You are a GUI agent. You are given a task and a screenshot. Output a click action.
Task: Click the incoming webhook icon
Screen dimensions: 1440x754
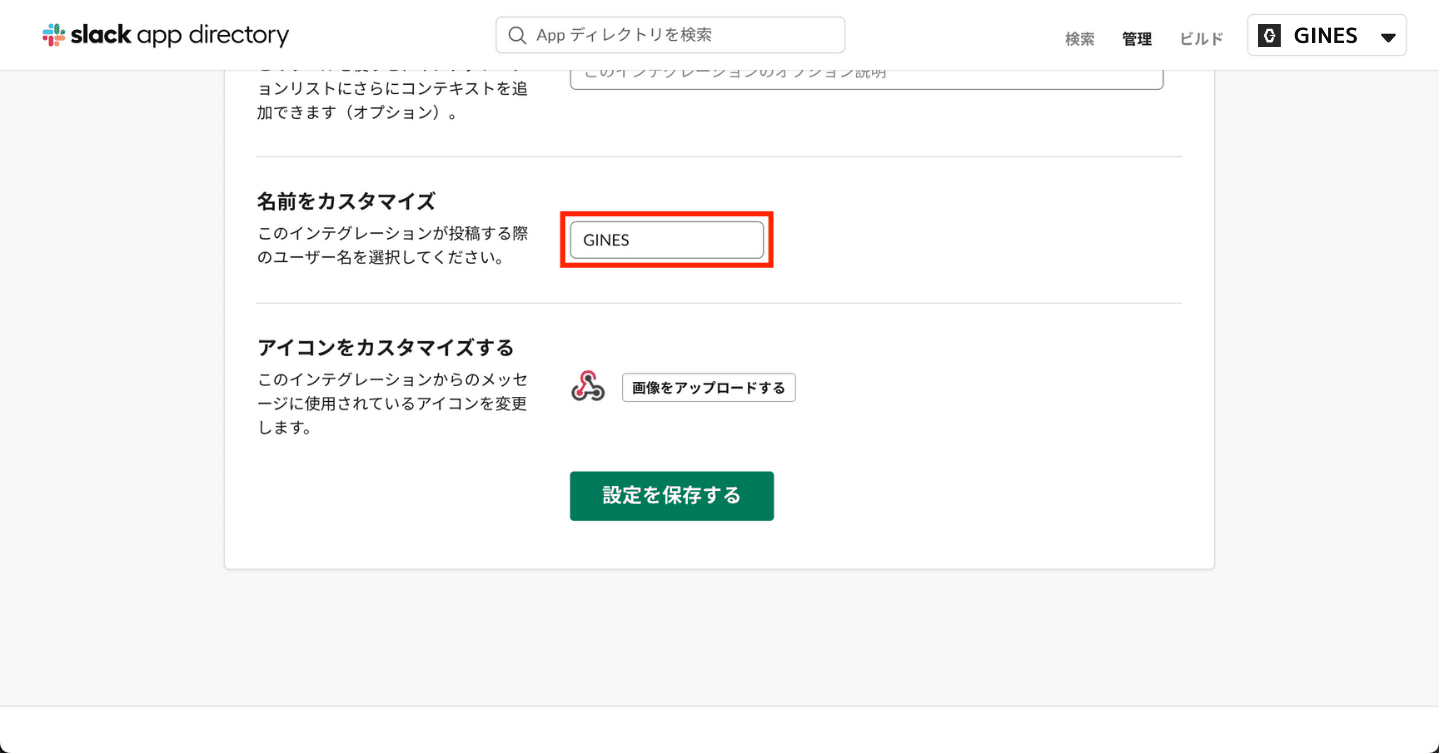(588, 387)
